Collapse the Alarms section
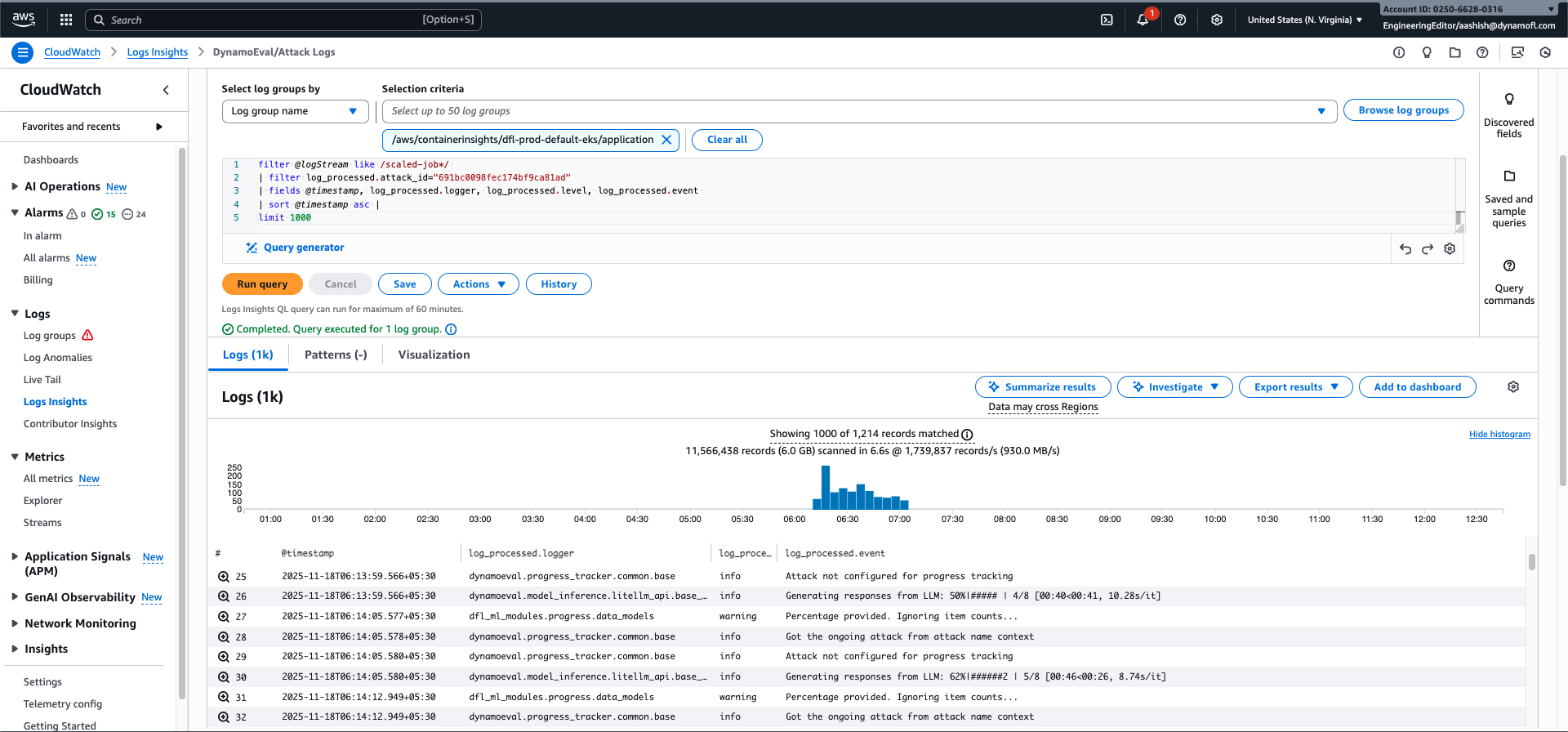 15,212
